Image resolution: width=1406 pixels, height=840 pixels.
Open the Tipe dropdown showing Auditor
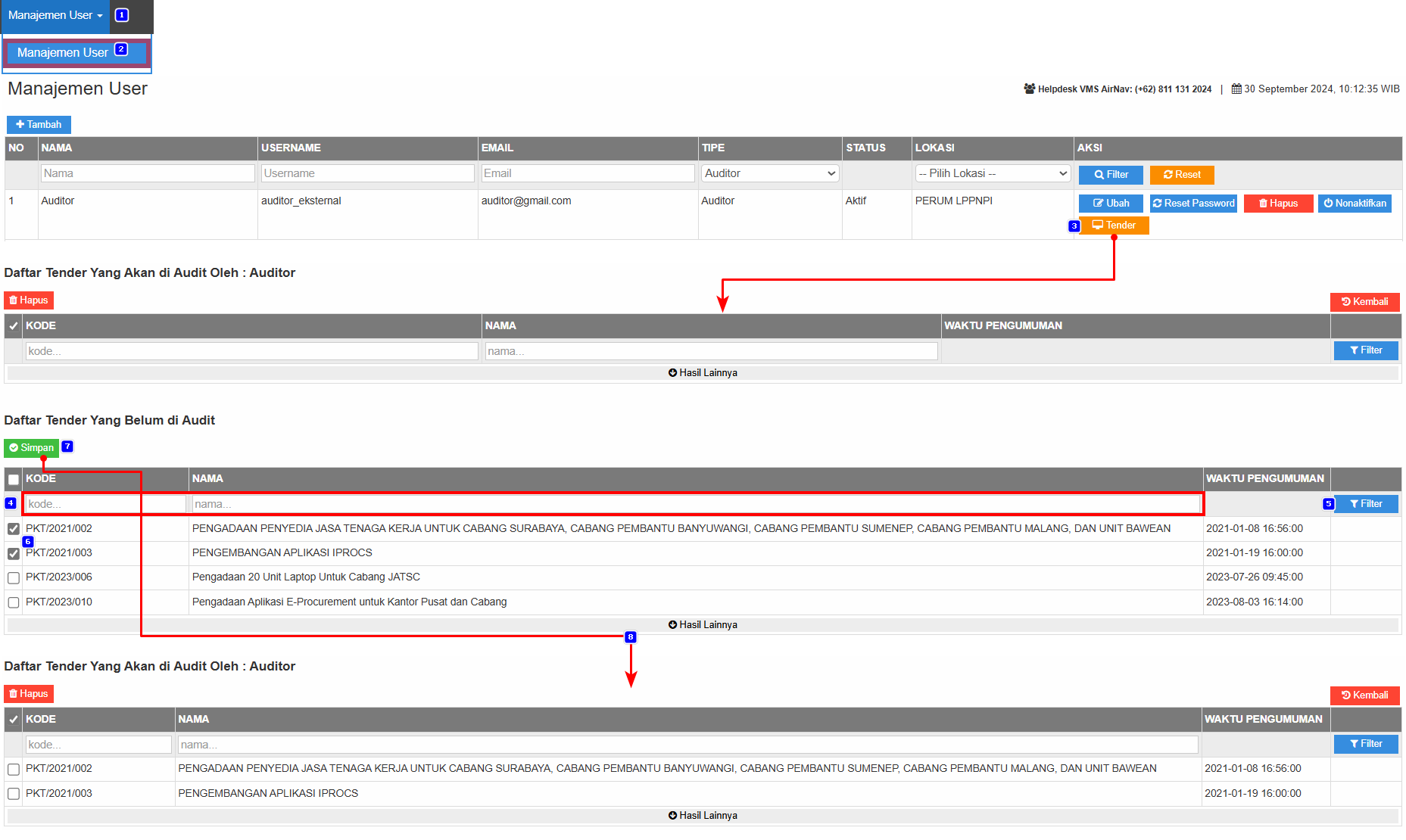coord(770,173)
